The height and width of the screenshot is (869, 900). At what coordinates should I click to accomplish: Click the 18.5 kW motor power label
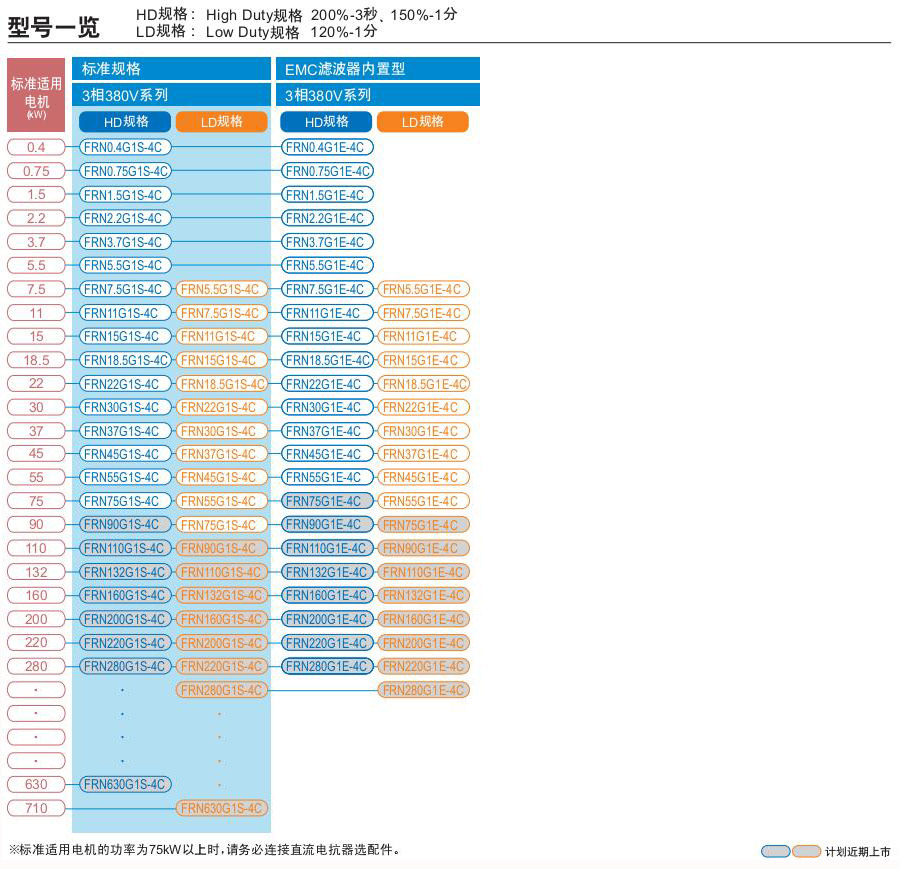36,360
